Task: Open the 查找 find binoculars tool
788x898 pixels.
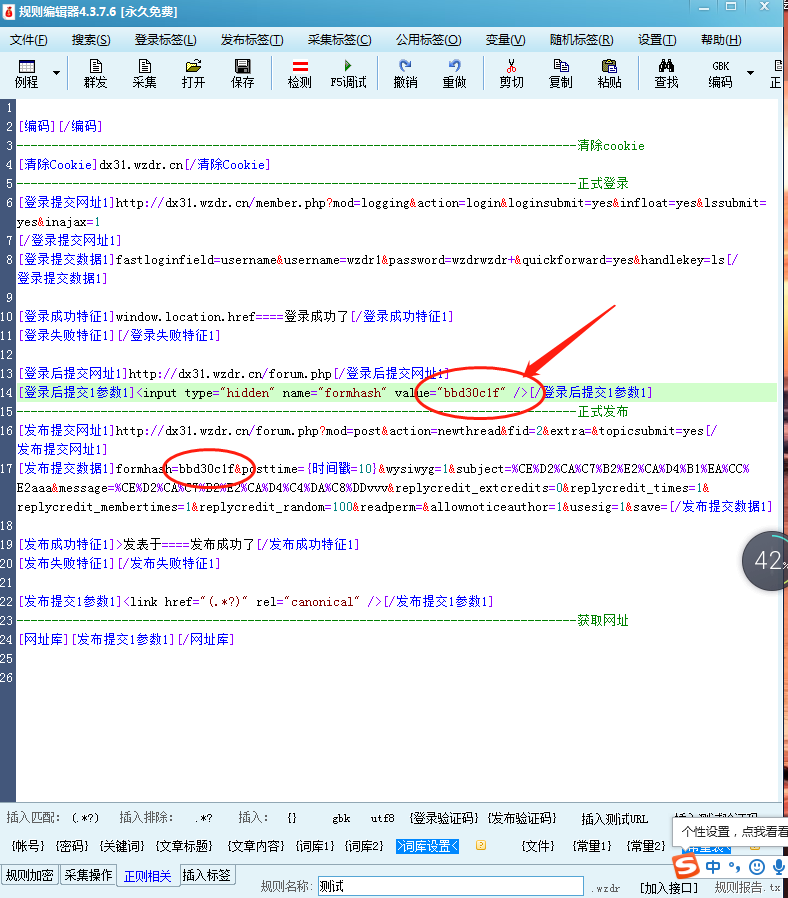Action: (x=666, y=73)
